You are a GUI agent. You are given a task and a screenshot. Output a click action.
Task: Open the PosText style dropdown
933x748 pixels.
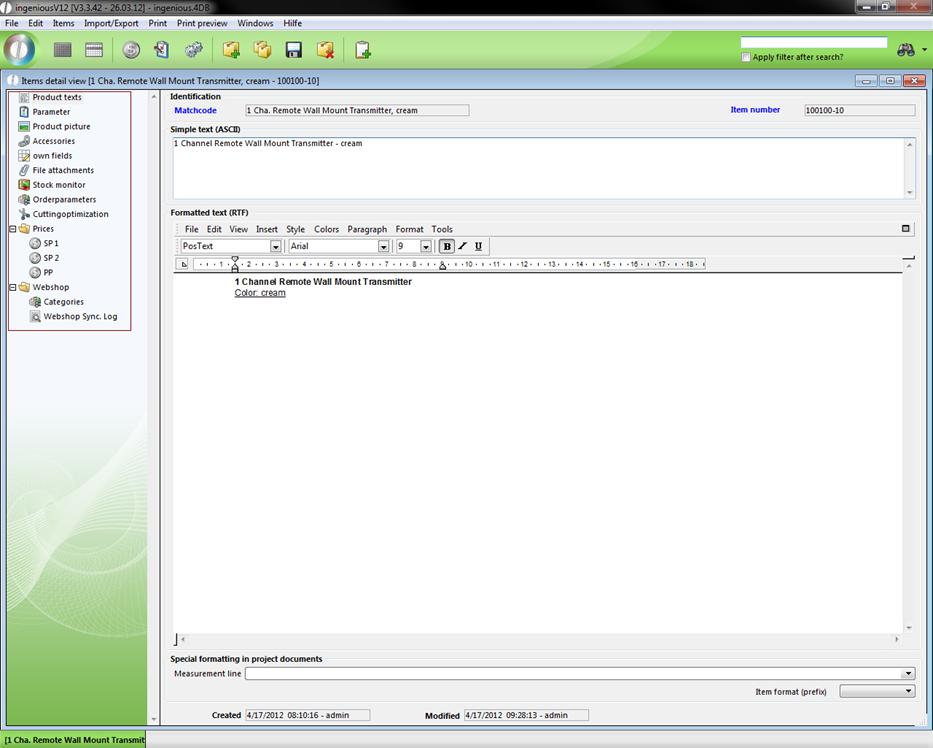click(x=276, y=247)
